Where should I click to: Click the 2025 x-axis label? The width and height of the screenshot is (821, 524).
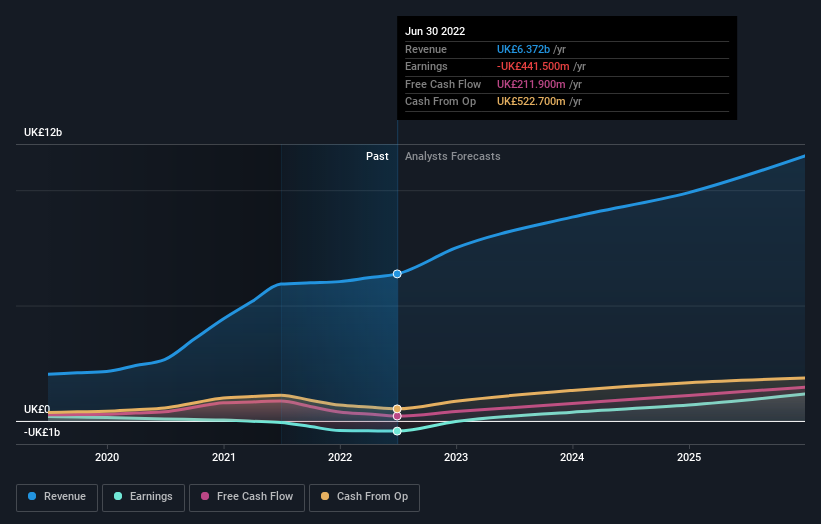pyautogui.click(x=689, y=458)
